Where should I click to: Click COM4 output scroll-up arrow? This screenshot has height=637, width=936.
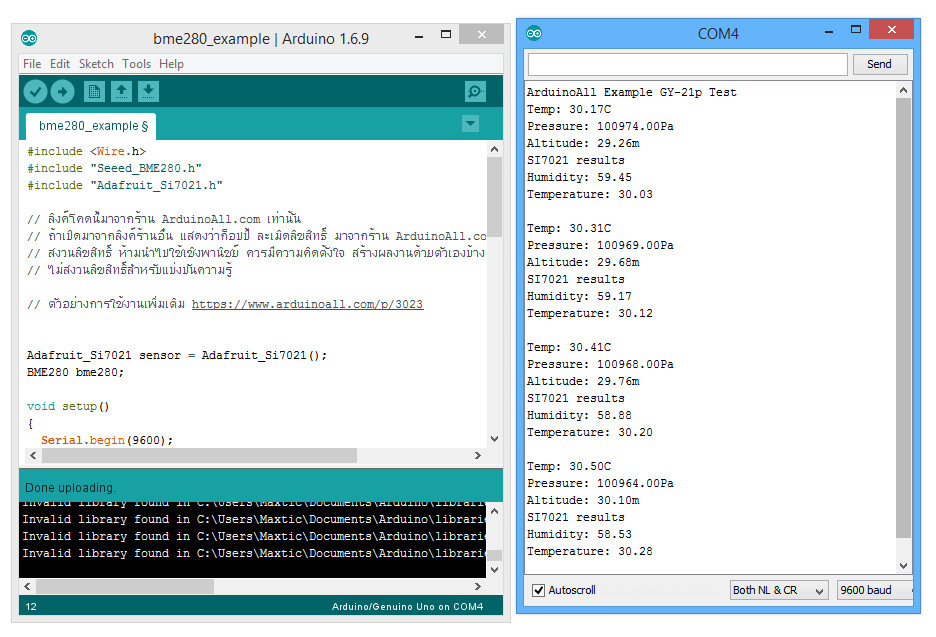(904, 90)
